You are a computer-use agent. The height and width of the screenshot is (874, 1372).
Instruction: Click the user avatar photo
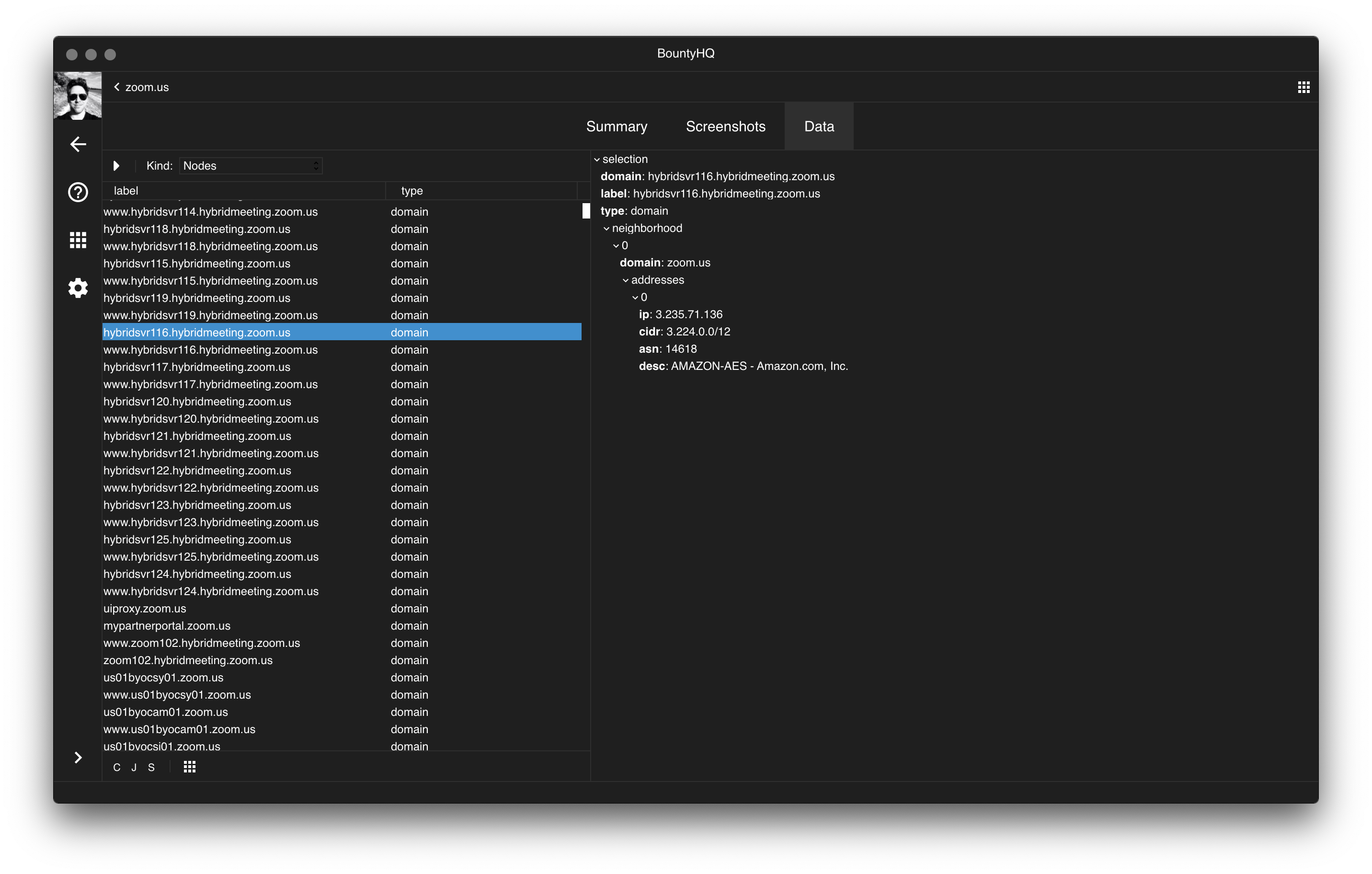tap(78, 96)
